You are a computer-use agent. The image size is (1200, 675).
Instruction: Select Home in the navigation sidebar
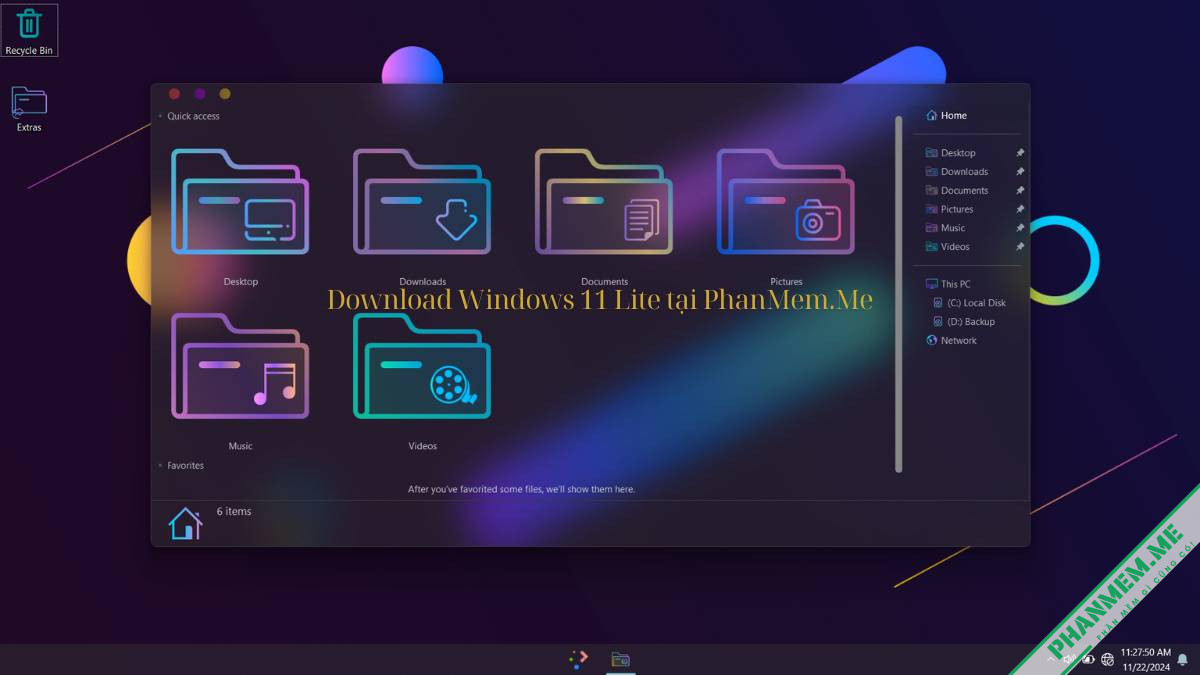coord(946,115)
